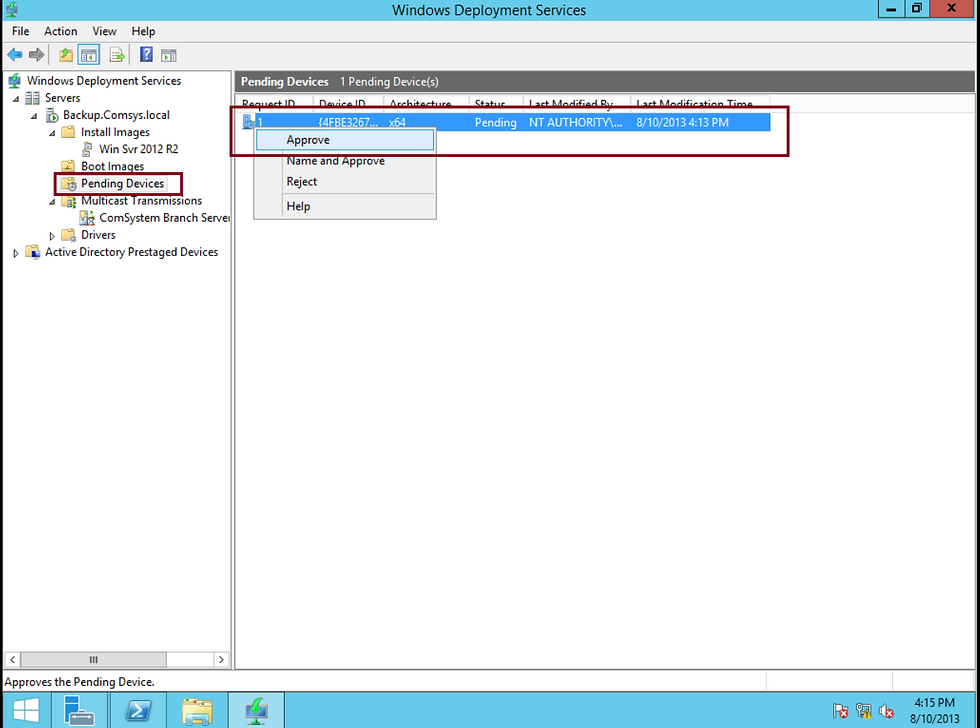The image size is (980, 728).
Task: Click the tree pane scroll right arrow
Action: pos(221,659)
